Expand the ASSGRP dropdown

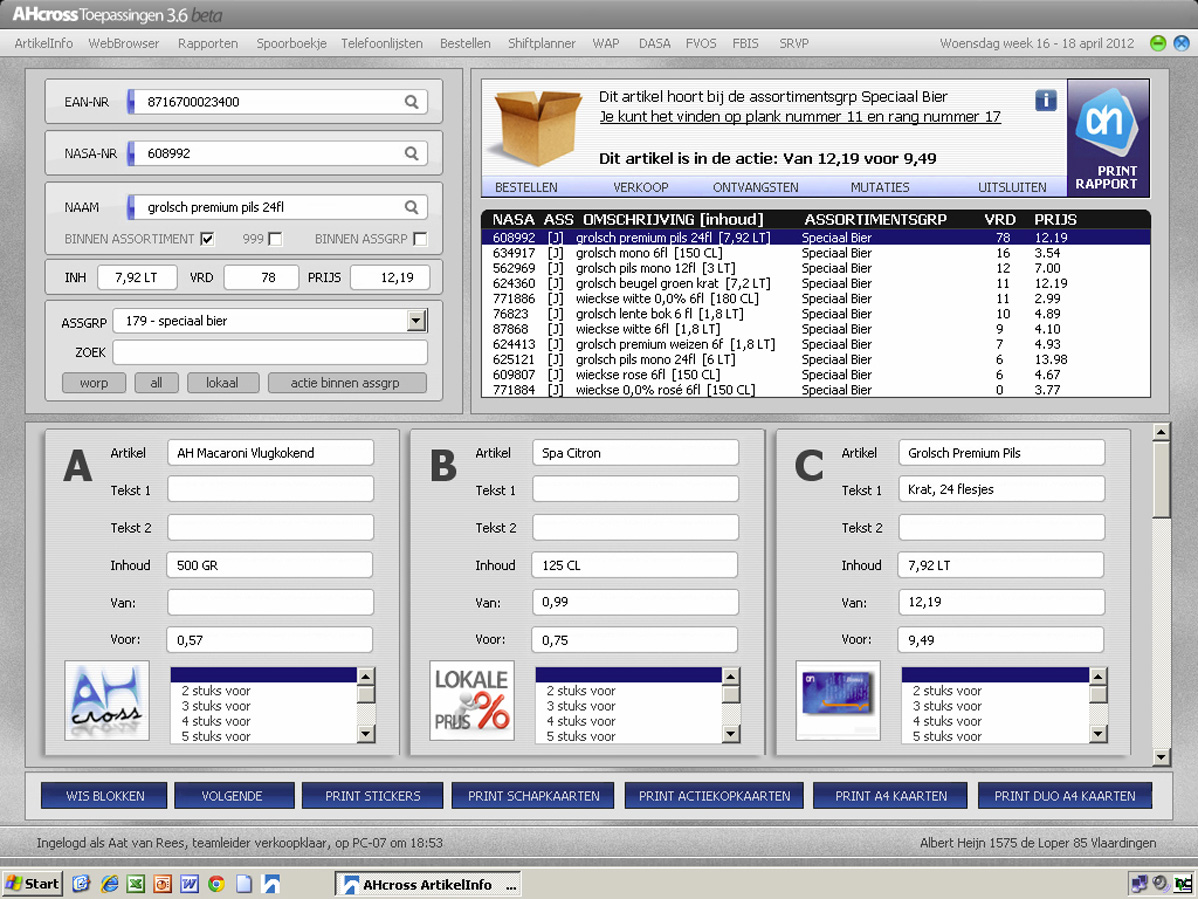coord(416,321)
